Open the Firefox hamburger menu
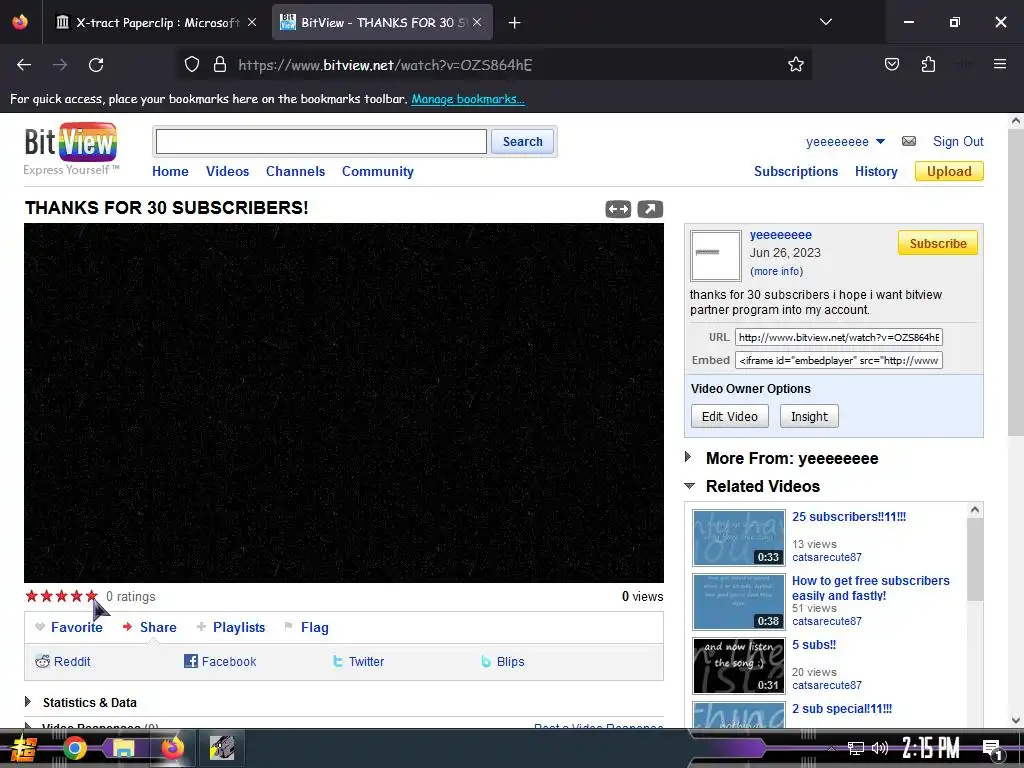This screenshot has height=768, width=1024. [x=999, y=64]
